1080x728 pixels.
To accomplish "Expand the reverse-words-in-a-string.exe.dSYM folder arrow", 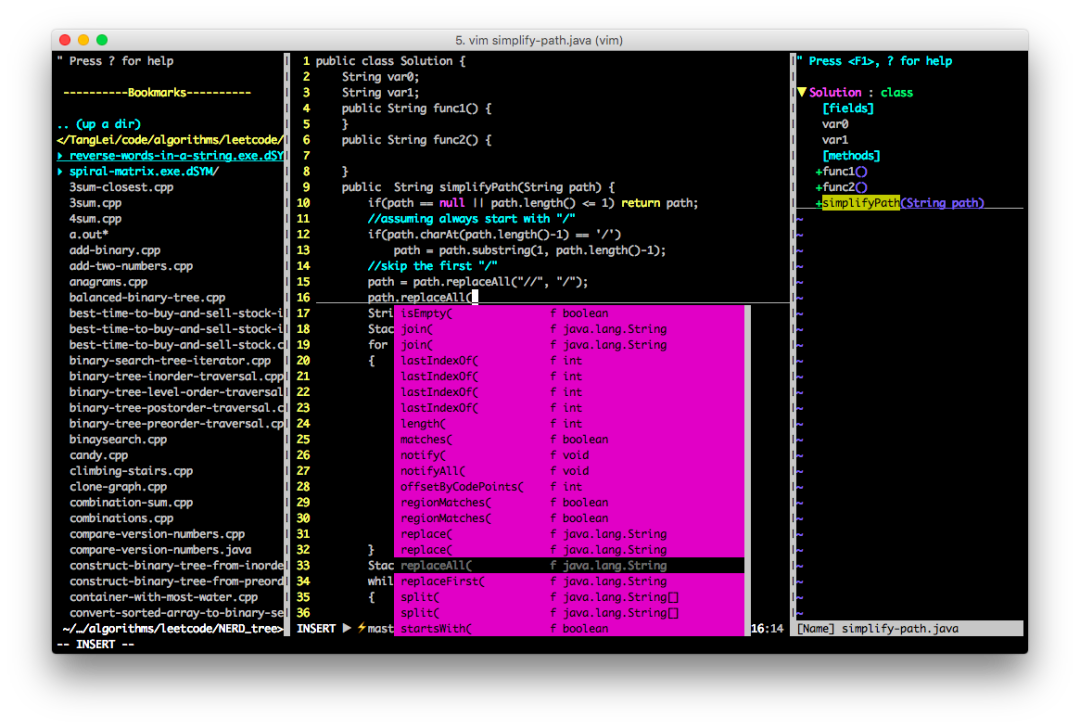I will coord(60,156).
